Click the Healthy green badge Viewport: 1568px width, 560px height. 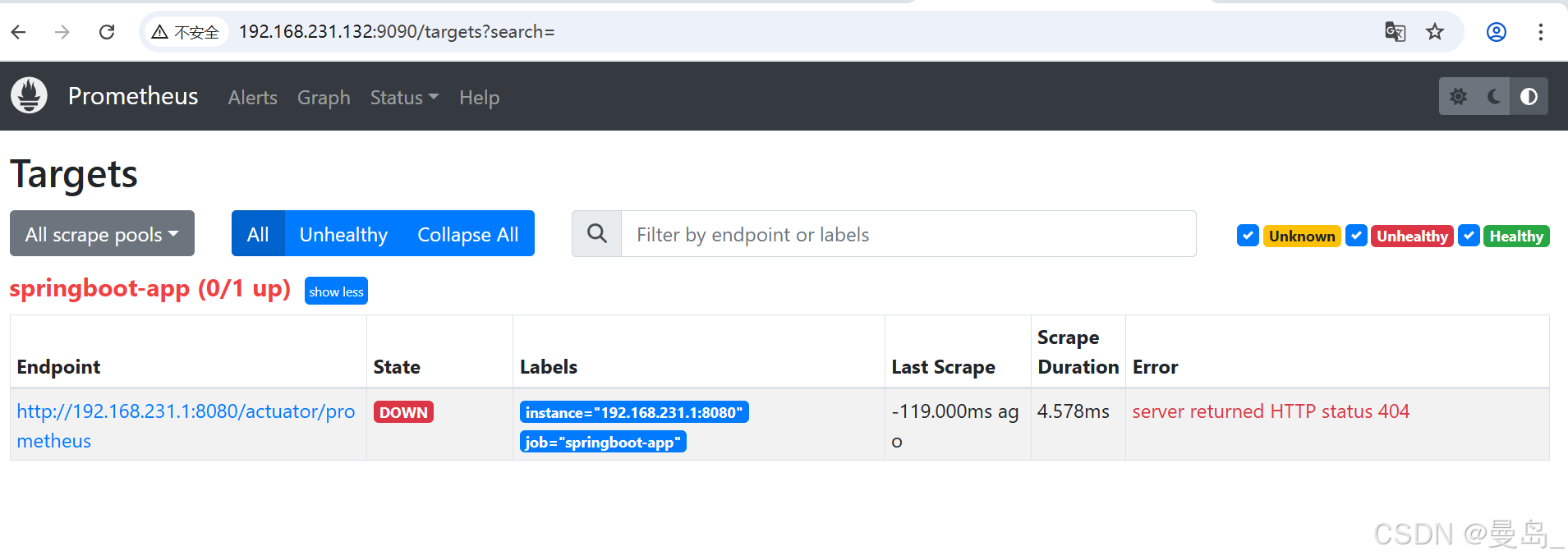(x=1516, y=236)
